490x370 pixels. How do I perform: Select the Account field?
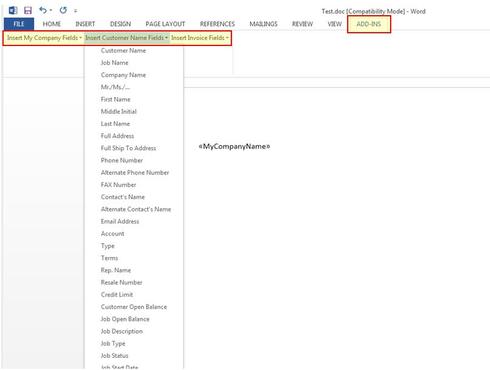click(x=113, y=234)
